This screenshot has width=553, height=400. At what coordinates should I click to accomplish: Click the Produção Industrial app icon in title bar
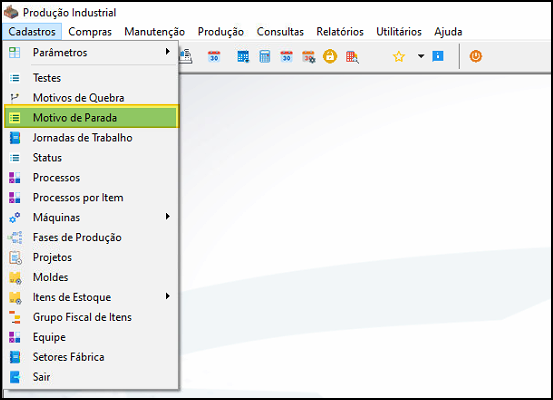point(11,12)
